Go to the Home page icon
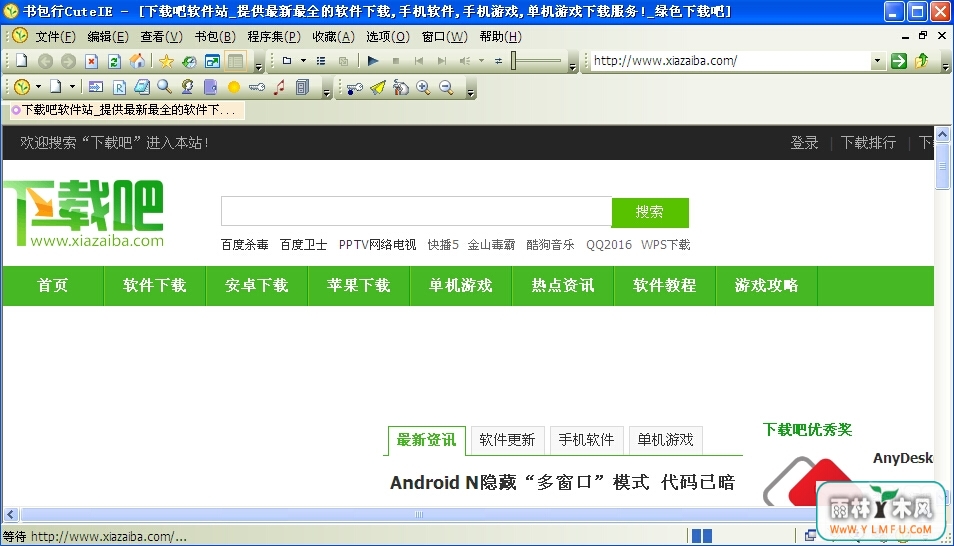The width and height of the screenshot is (954, 546). 138,61
